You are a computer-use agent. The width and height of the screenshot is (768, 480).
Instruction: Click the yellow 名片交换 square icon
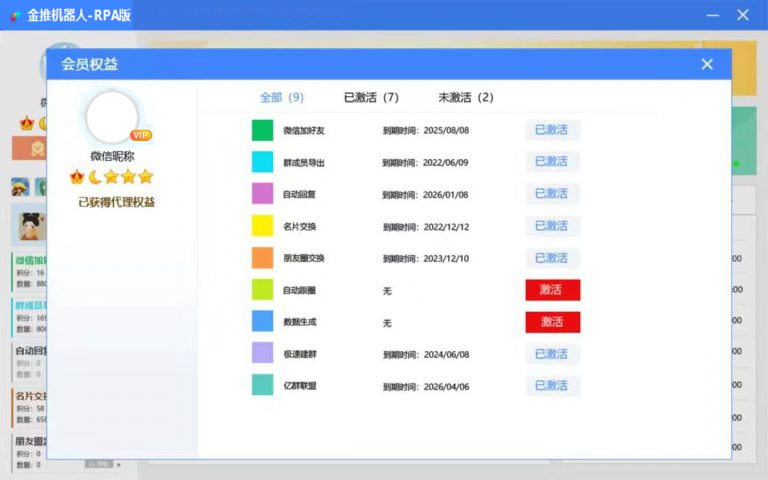pyautogui.click(x=263, y=226)
